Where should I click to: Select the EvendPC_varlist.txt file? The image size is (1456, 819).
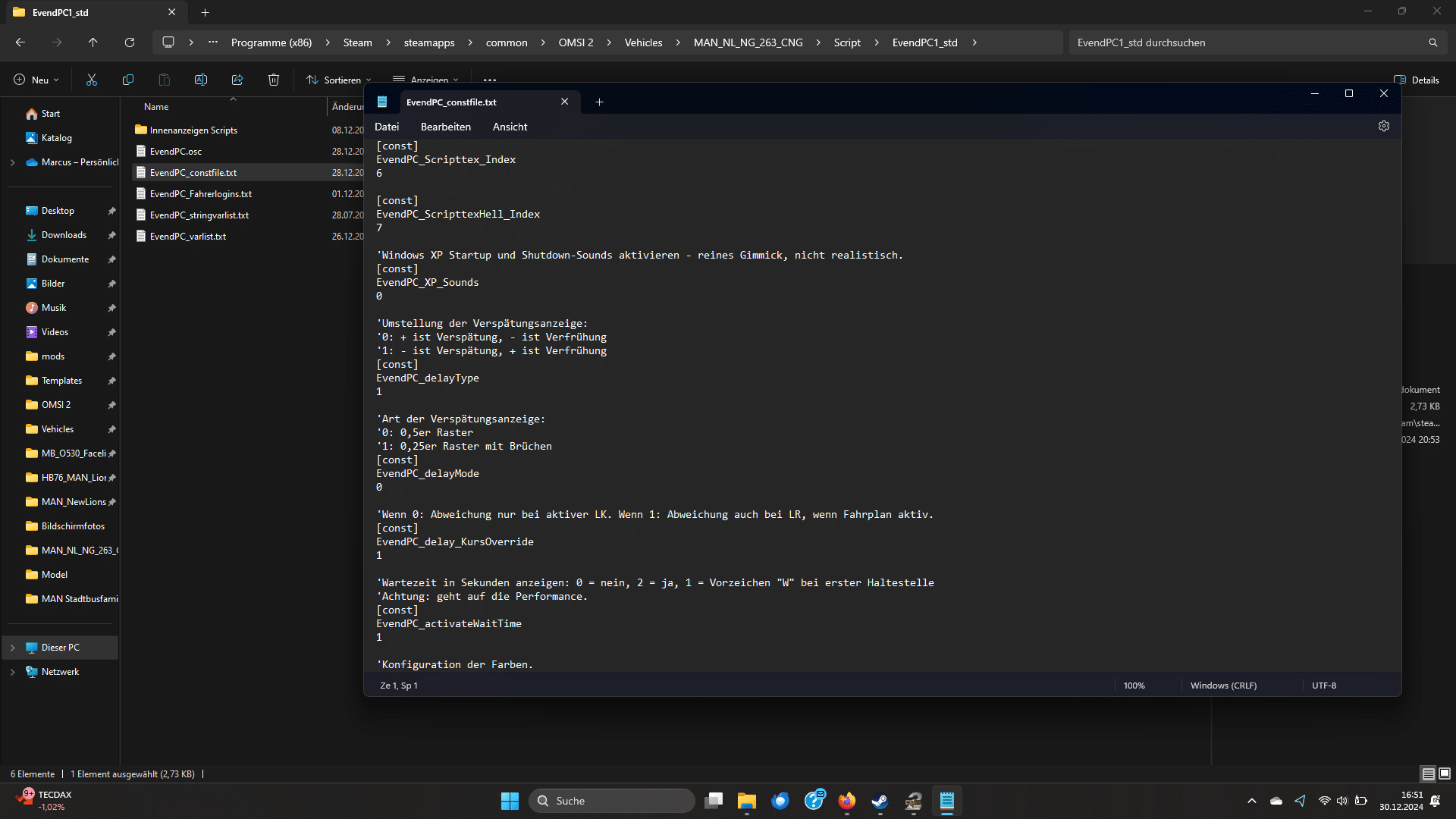(x=188, y=237)
